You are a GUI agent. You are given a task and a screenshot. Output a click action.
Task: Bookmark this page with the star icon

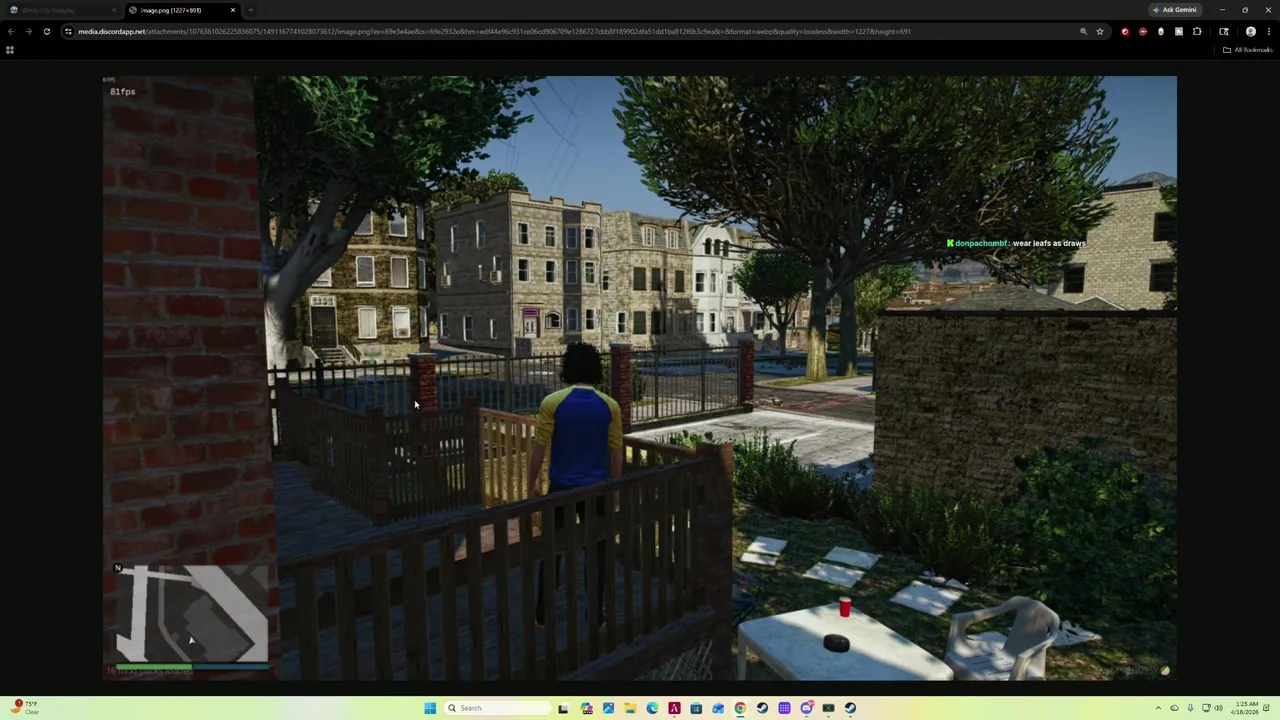(1100, 31)
